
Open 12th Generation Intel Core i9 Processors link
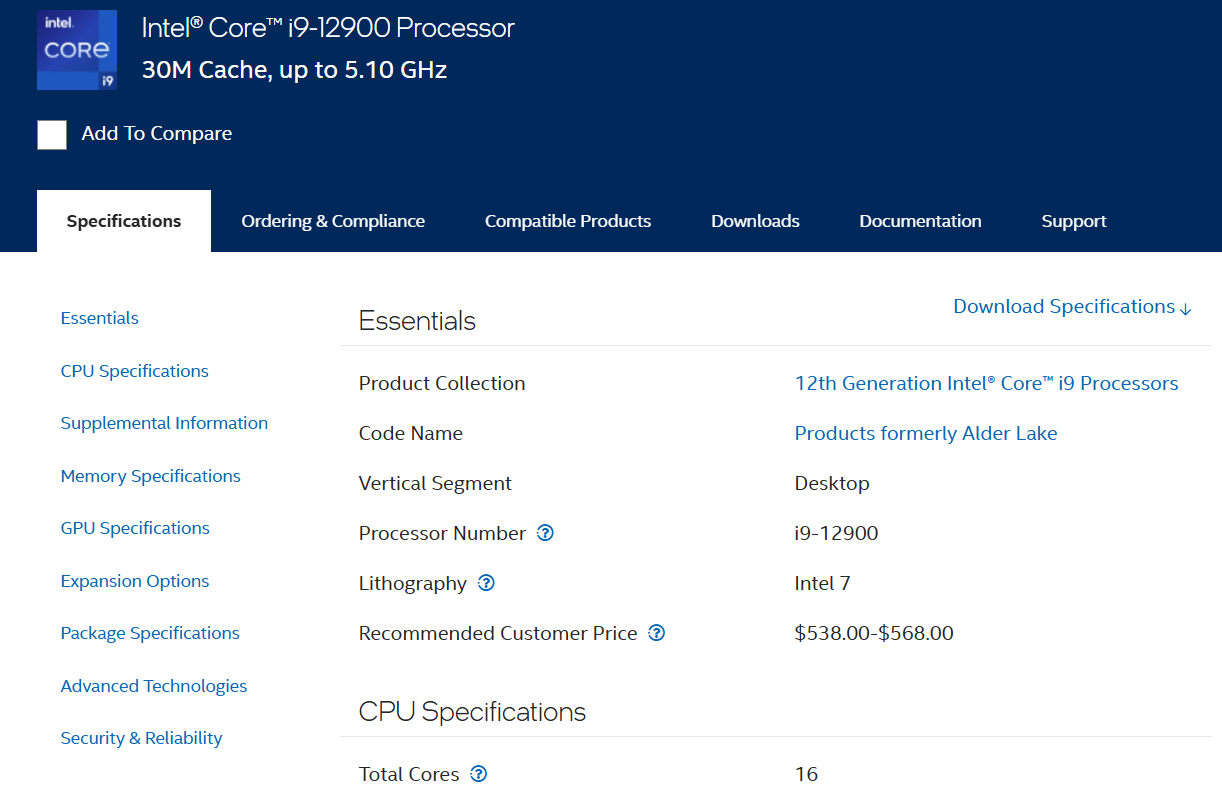tap(986, 383)
